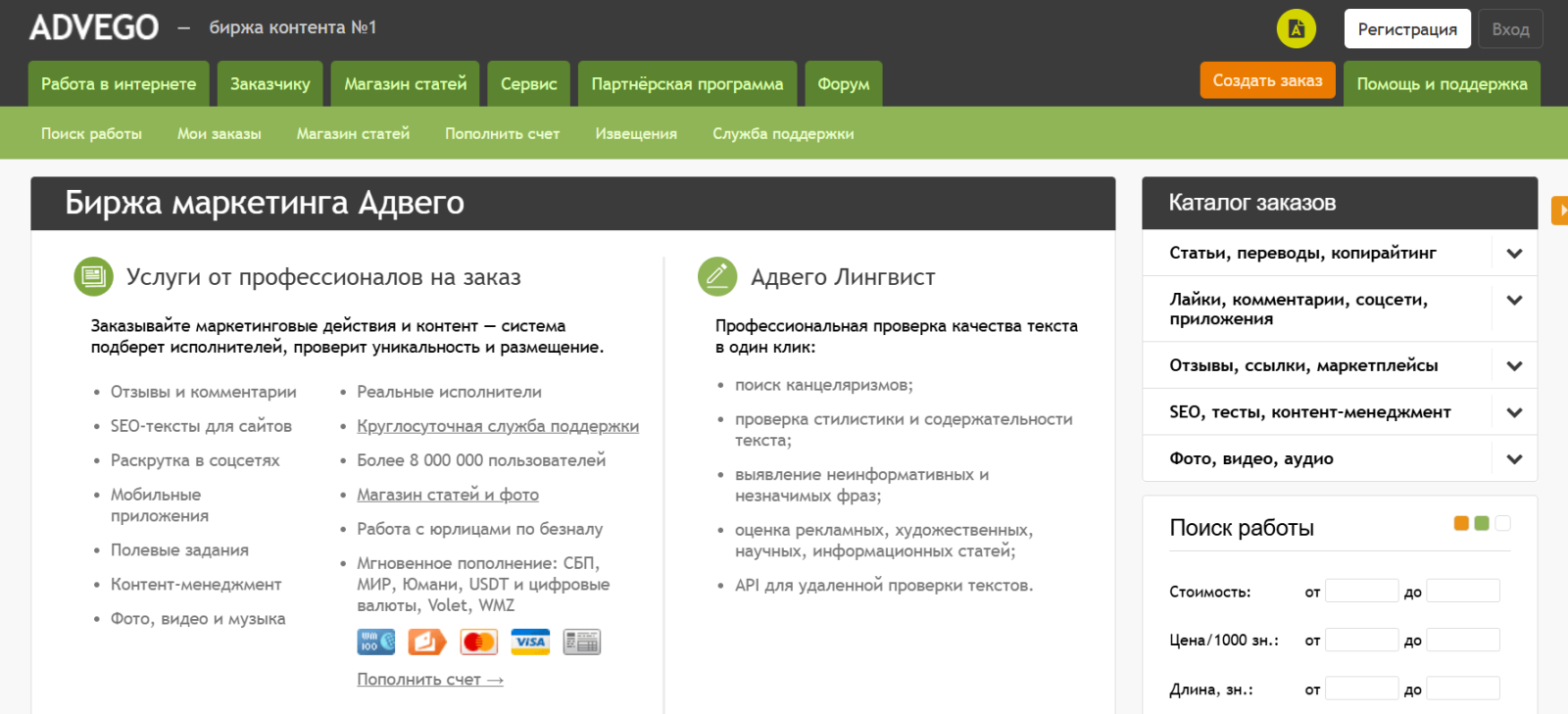1568x714 pixels.
Task: Click the Стоимость 'от' input field
Action: 1361,591
